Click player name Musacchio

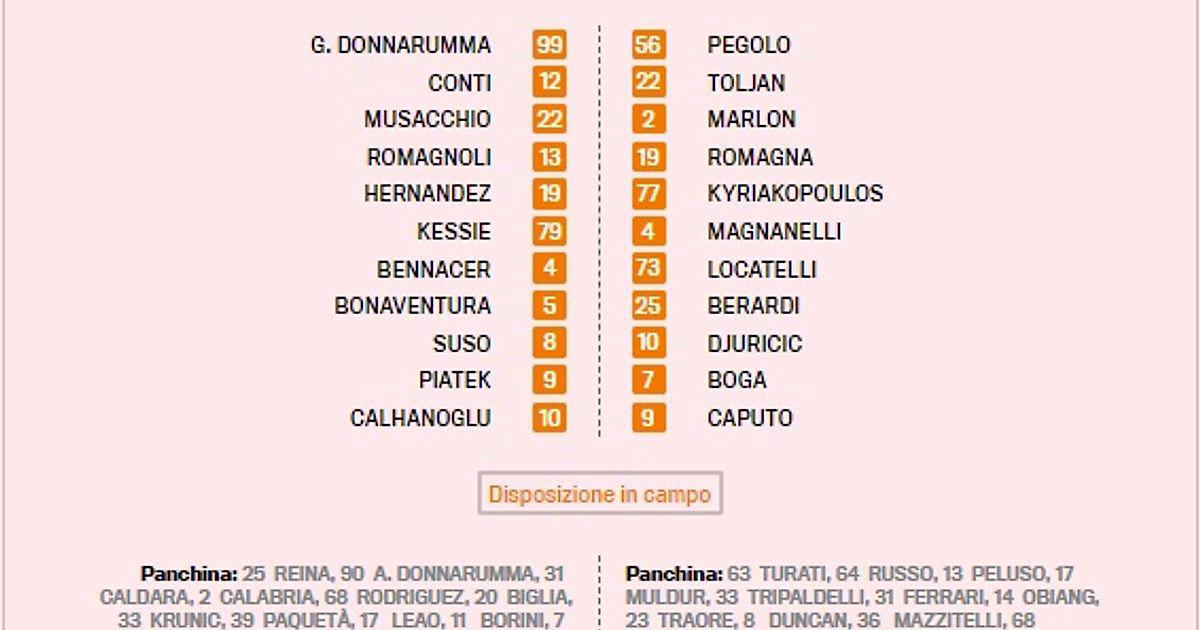[x=427, y=120]
